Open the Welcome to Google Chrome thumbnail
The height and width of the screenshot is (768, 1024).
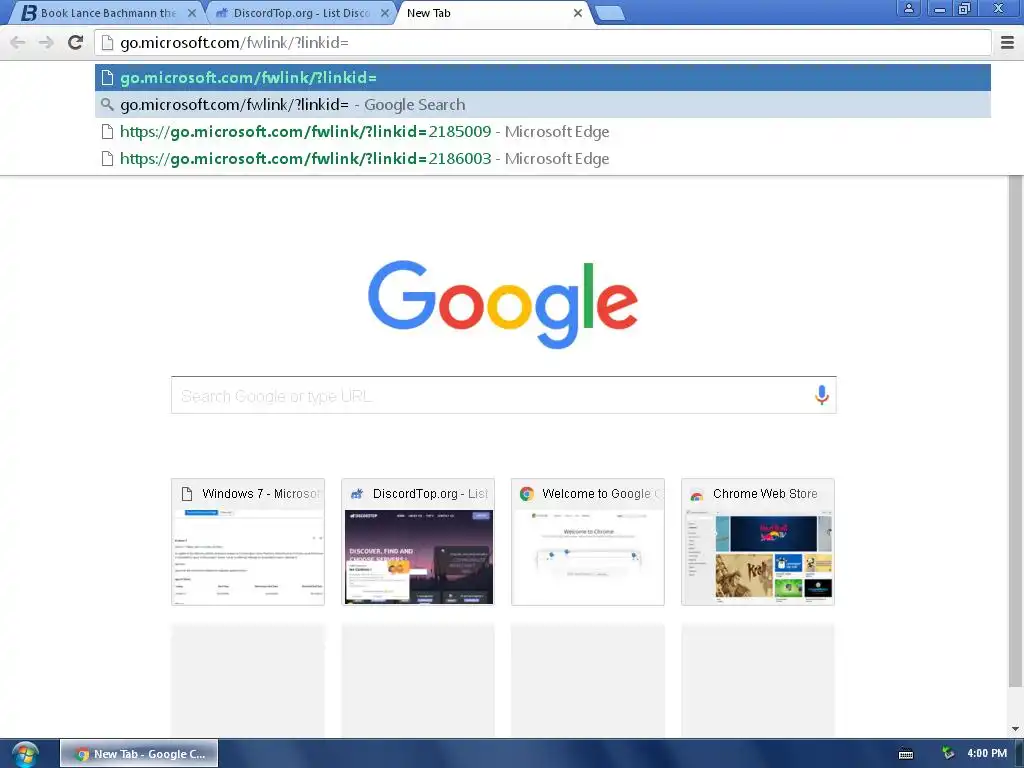click(x=588, y=542)
